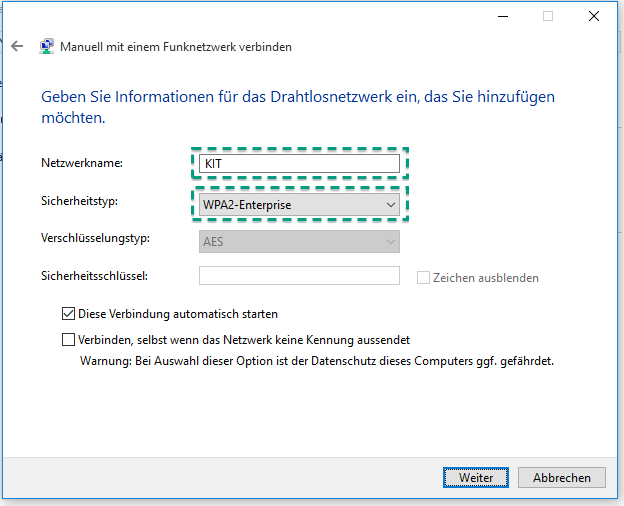624x506 pixels.
Task: Maximize the dialog window
Action: point(548,16)
